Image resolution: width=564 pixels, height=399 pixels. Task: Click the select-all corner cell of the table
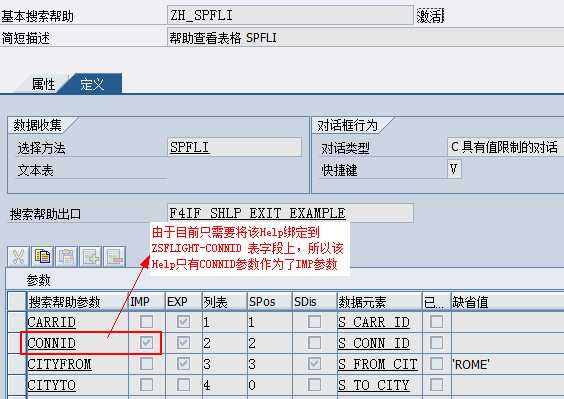pos(17,302)
